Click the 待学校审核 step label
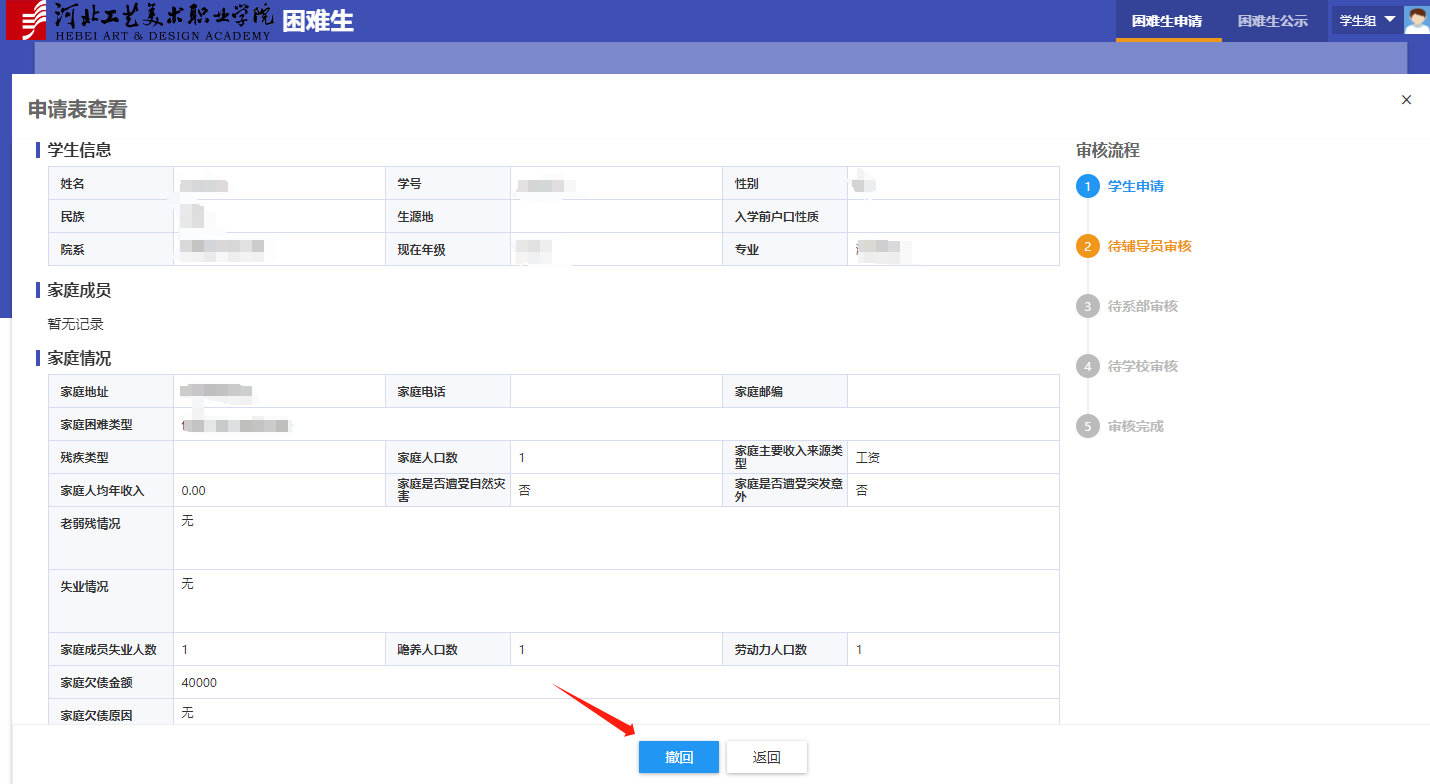The image size is (1430, 784). coord(1142,366)
